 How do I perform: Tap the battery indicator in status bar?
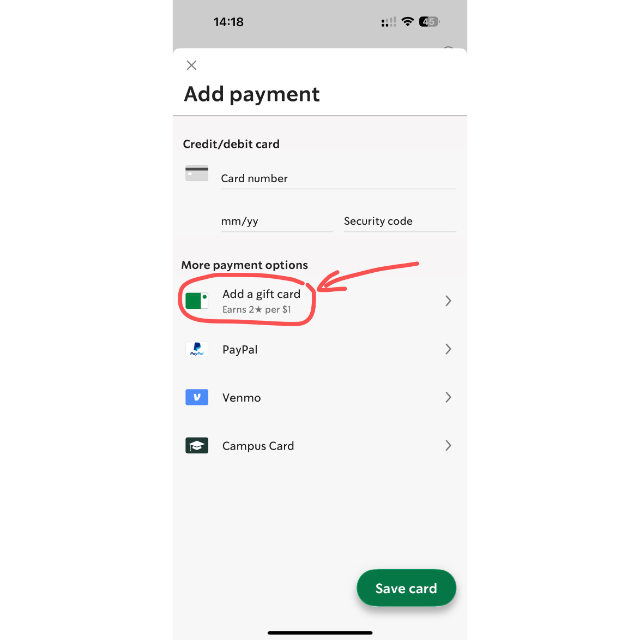[429, 22]
